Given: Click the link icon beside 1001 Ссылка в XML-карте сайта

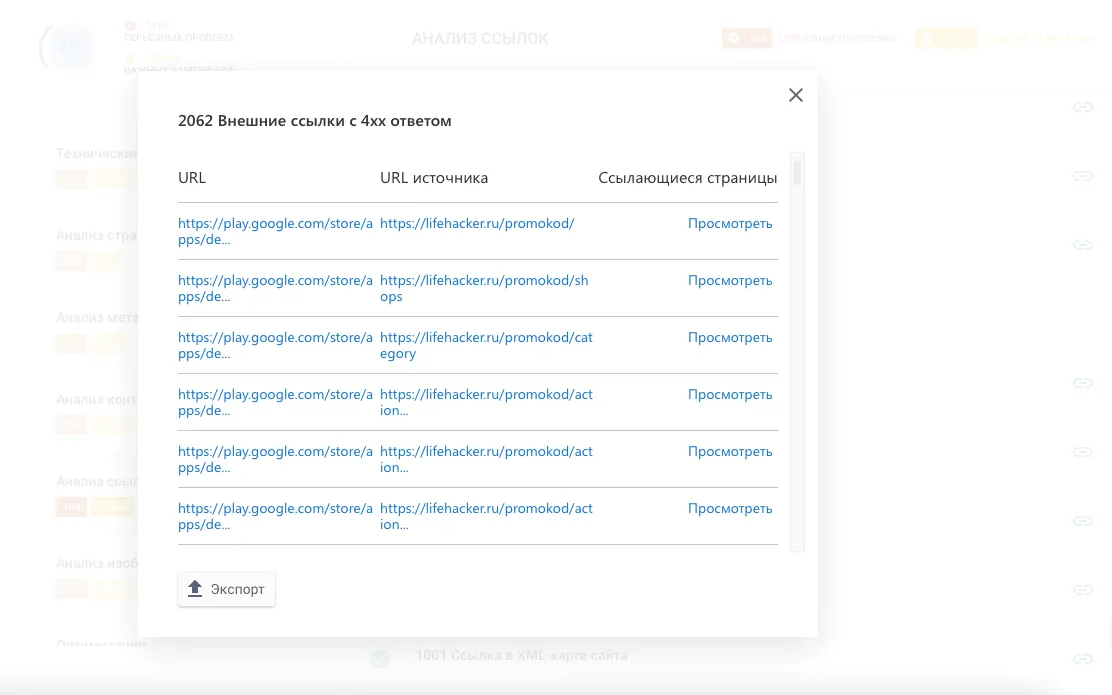Looking at the screenshot, I should (x=1082, y=659).
